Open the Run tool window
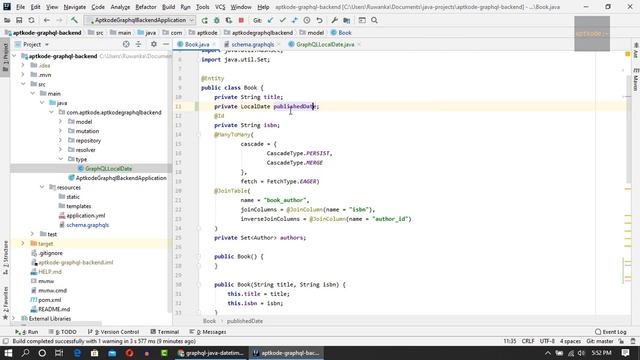 point(26,332)
